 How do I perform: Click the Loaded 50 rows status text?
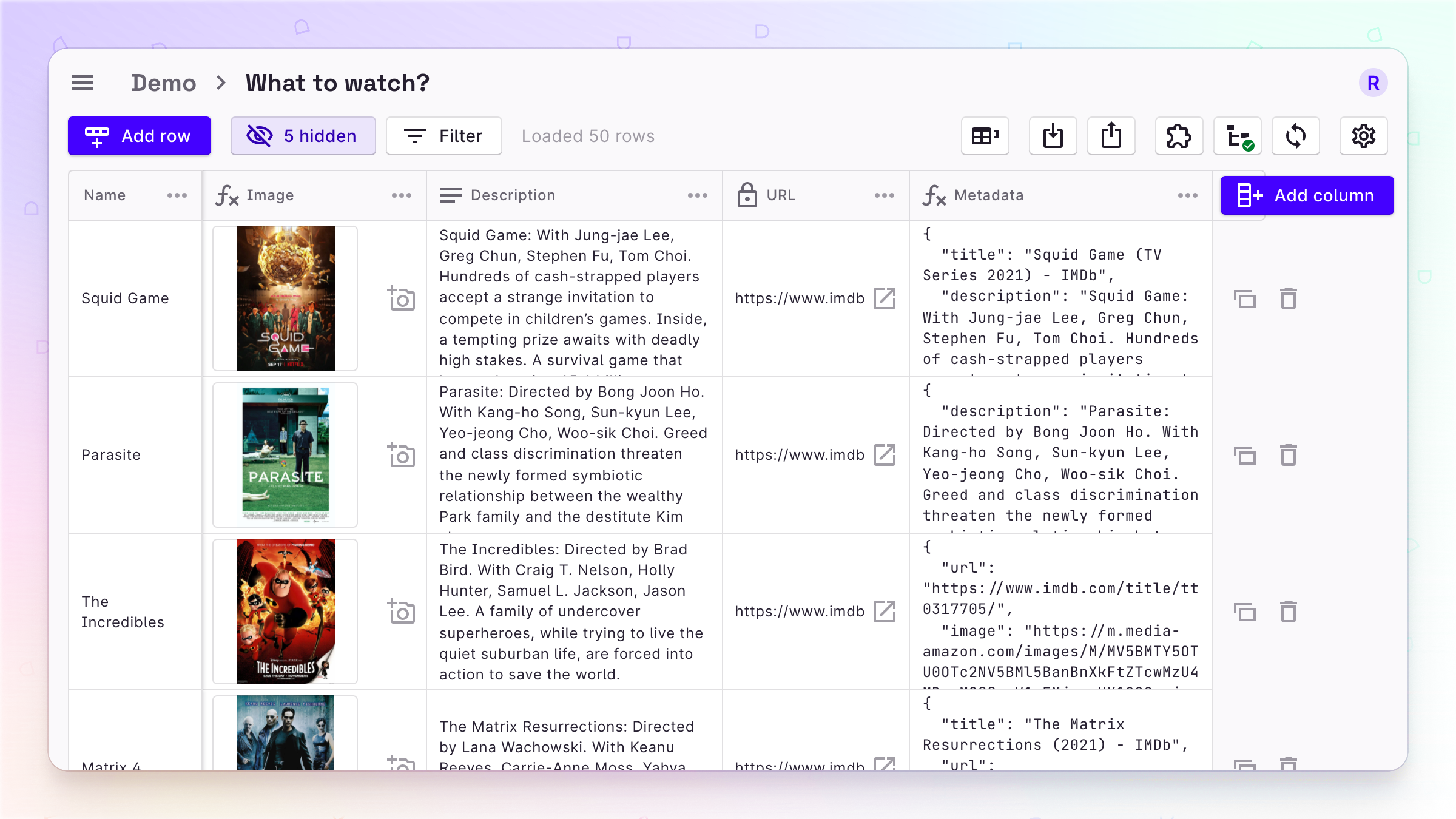pyautogui.click(x=588, y=136)
